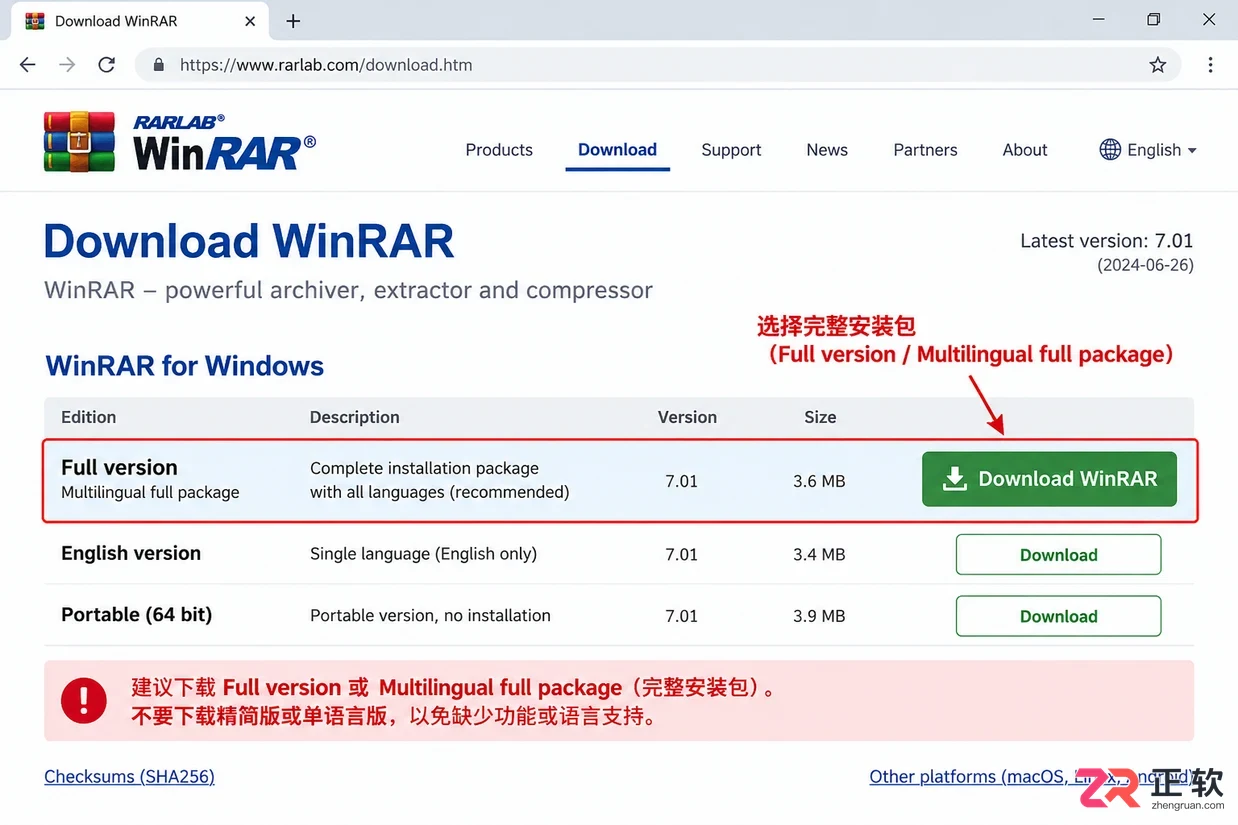Click the Edition column header
Viewport: 1238px width, 825px height.
click(88, 417)
